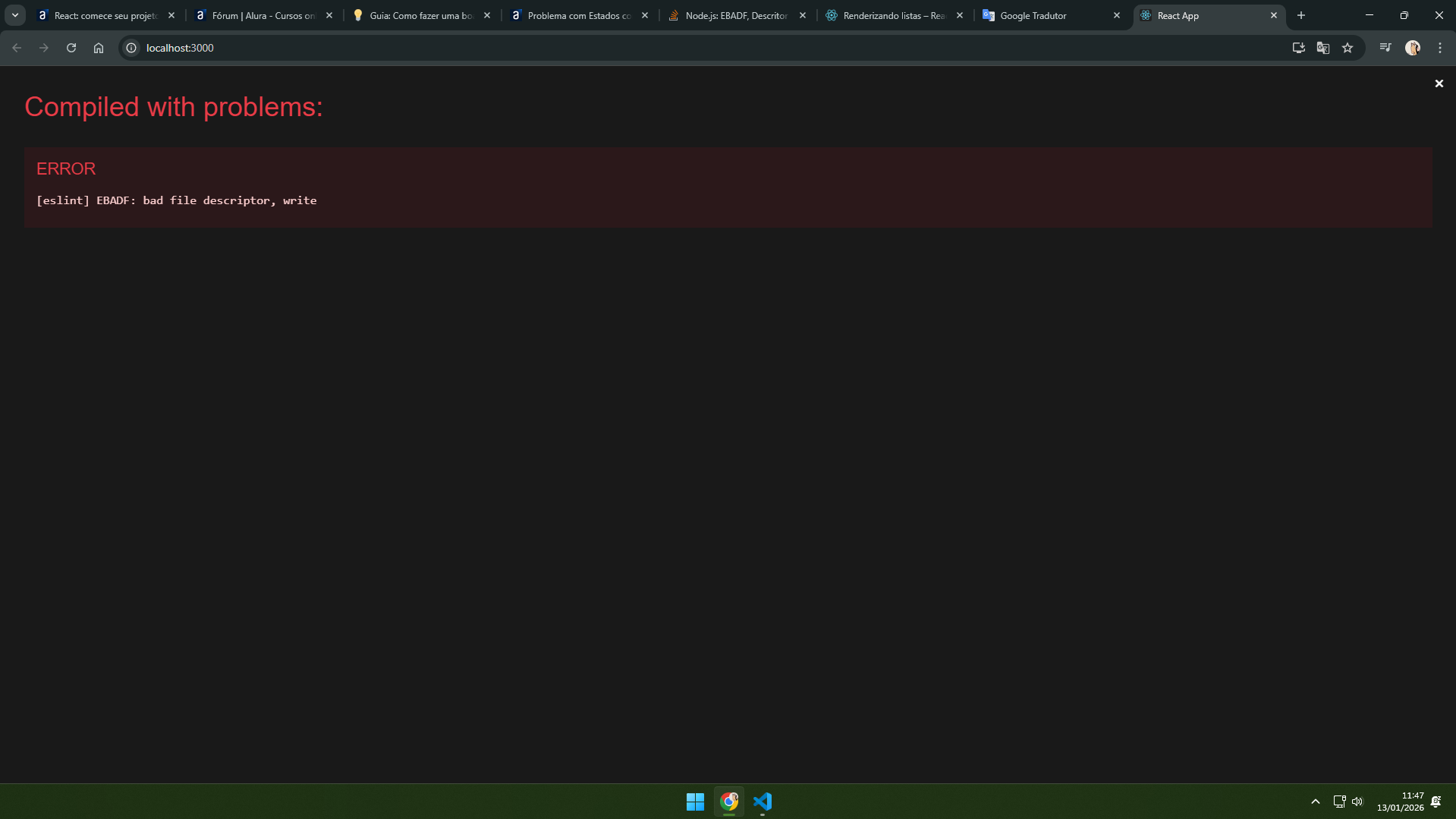Open Google Chrome from the taskbar
1456x819 pixels.
tap(729, 802)
